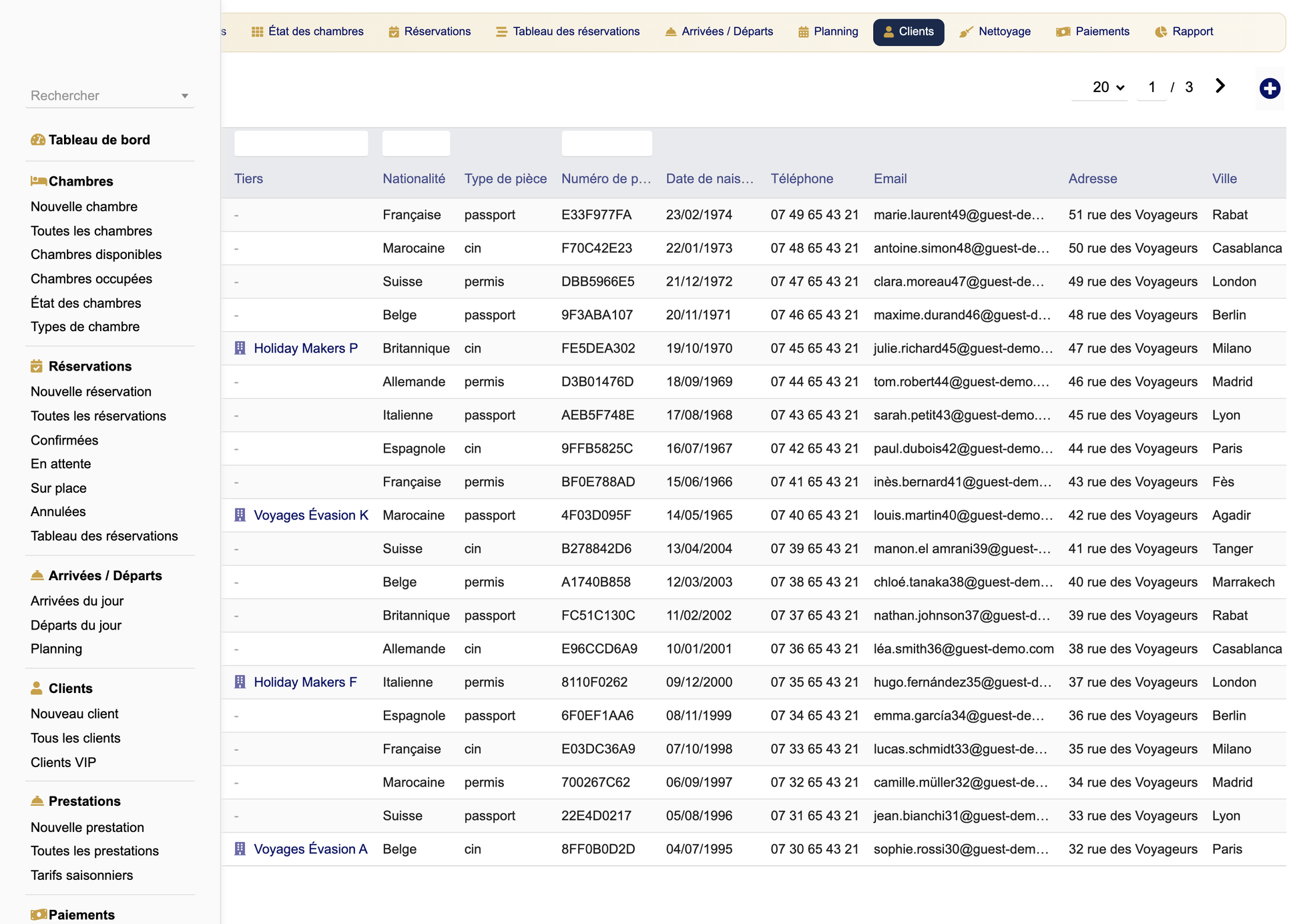Sort by Ville column header
This screenshot has width=1299, height=924.
coord(1224,178)
